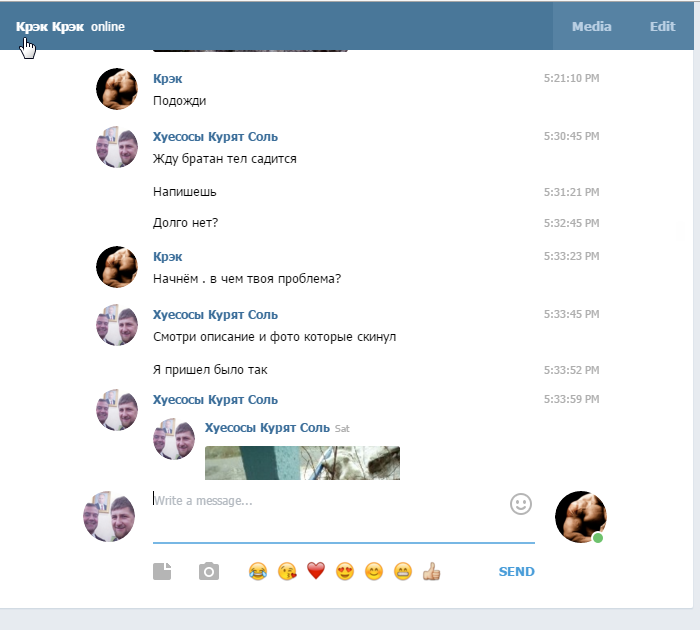Attach a file using the document icon

pyautogui.click(x=162, y=572)
